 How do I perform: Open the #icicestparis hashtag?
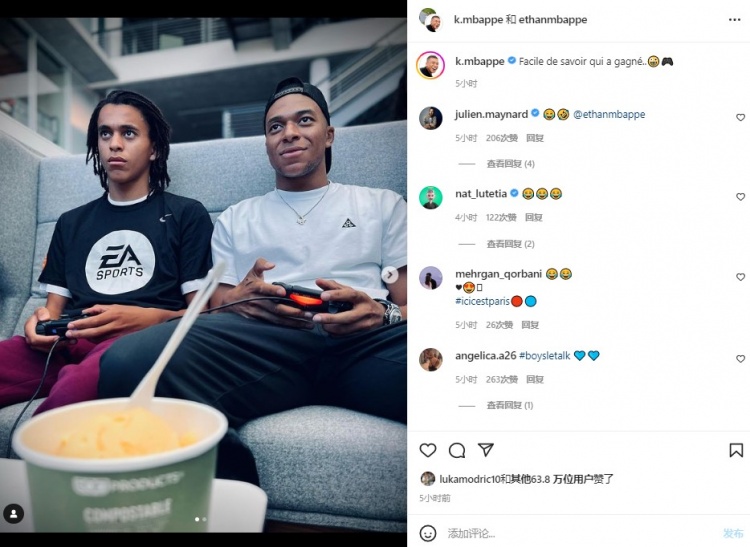coord(482,301)
